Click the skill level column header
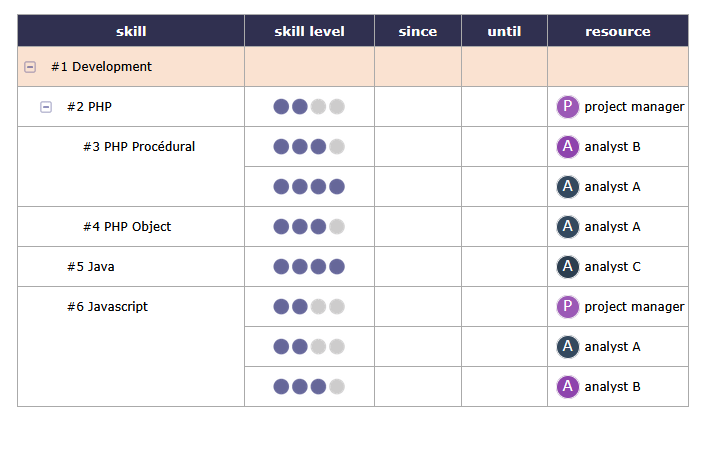The image size is (702, 468). pos(309,31)
